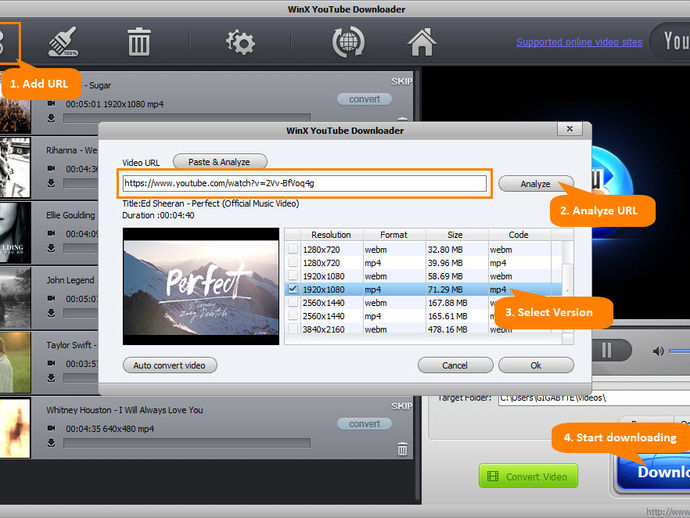Click the convert button for Sugar video
Screen dimensions: 690x518
click(364, 99)
